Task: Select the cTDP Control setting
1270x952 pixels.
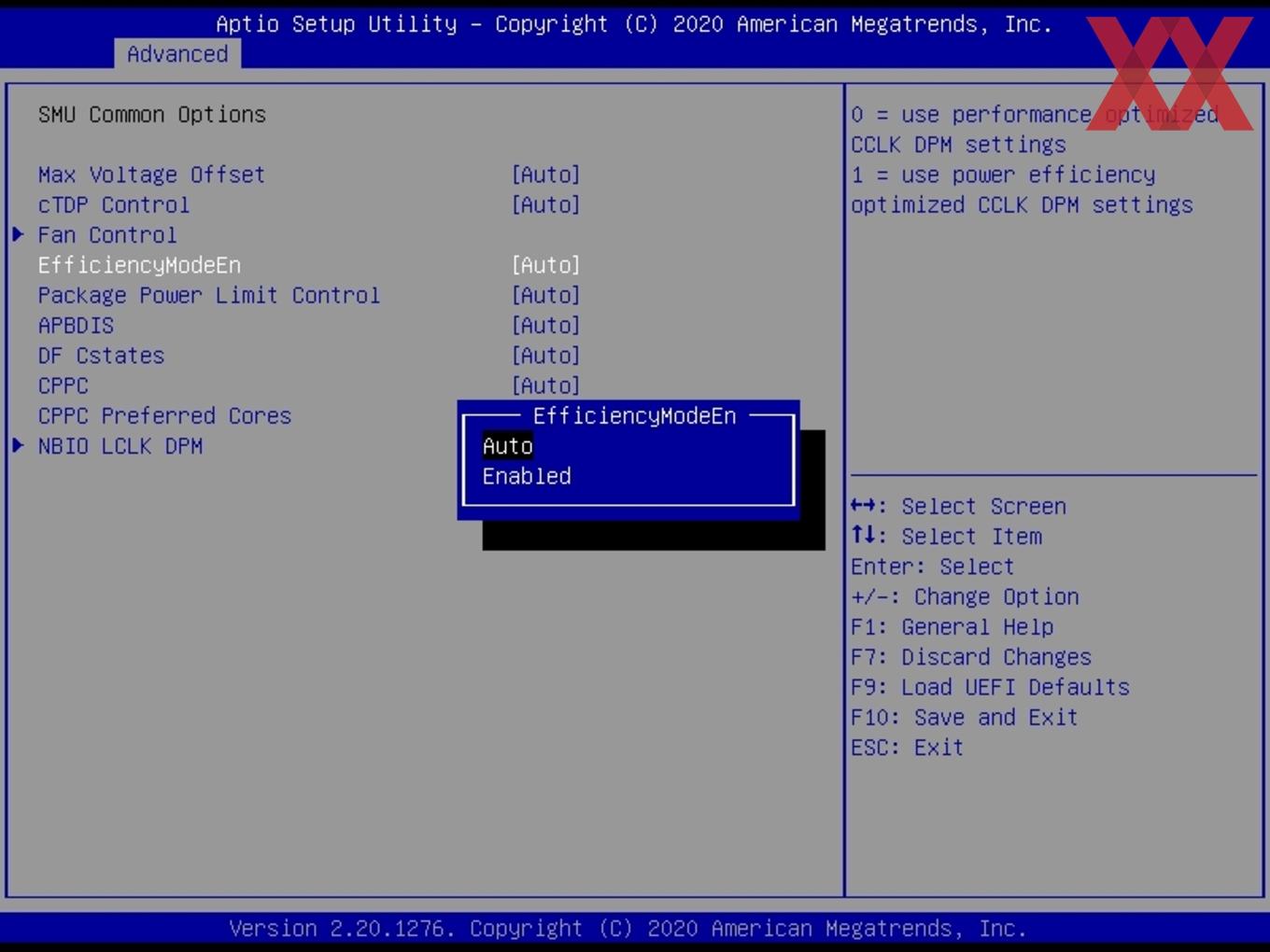Action: [114, 204]
